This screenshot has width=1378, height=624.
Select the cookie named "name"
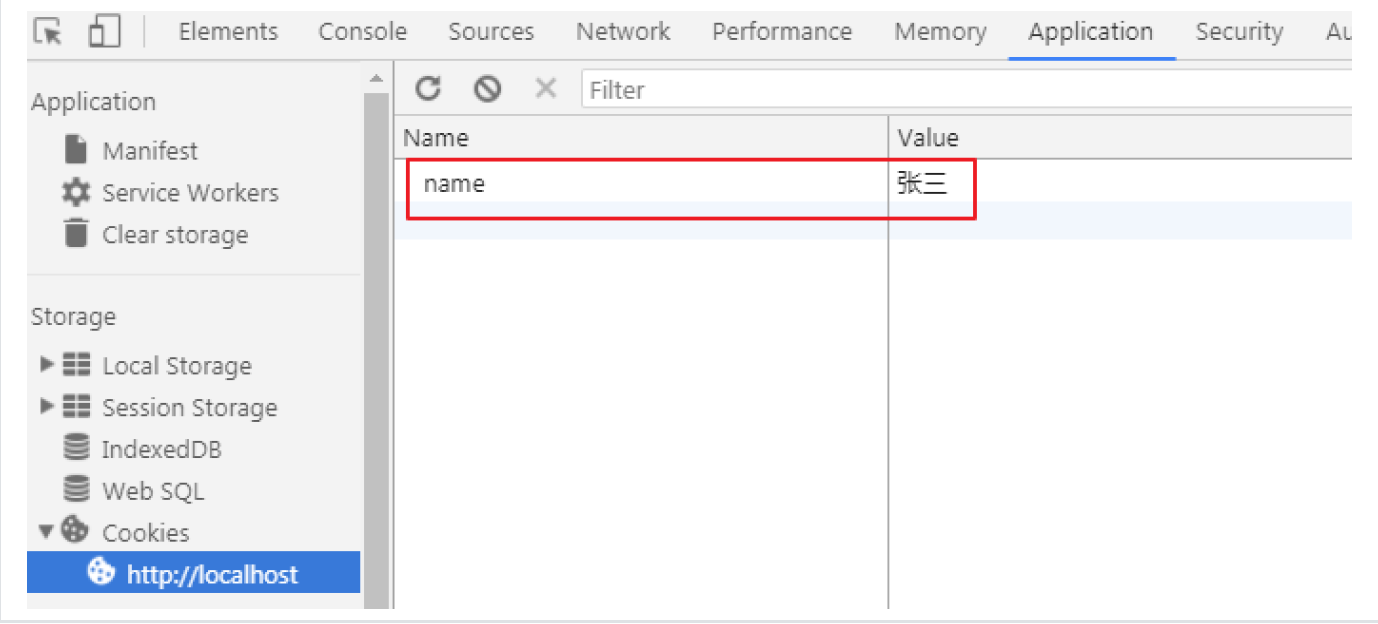point(454,183)
